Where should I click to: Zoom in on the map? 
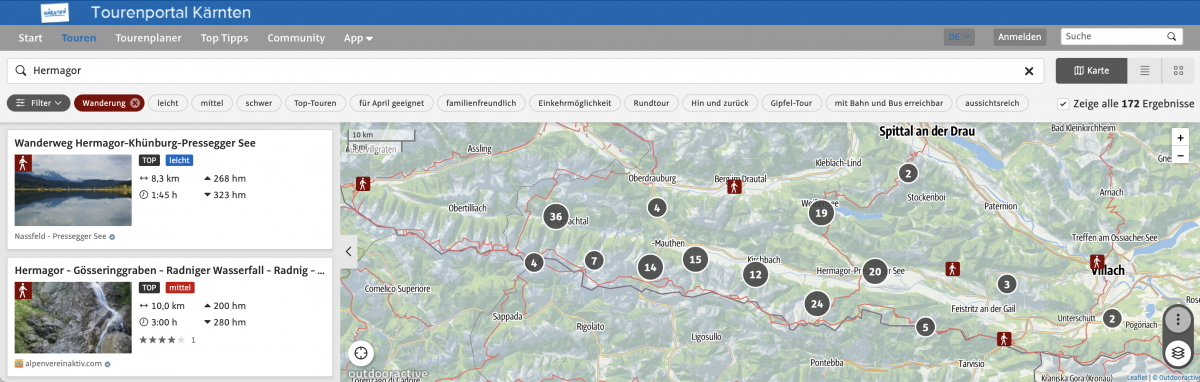tap(1180, 138)
